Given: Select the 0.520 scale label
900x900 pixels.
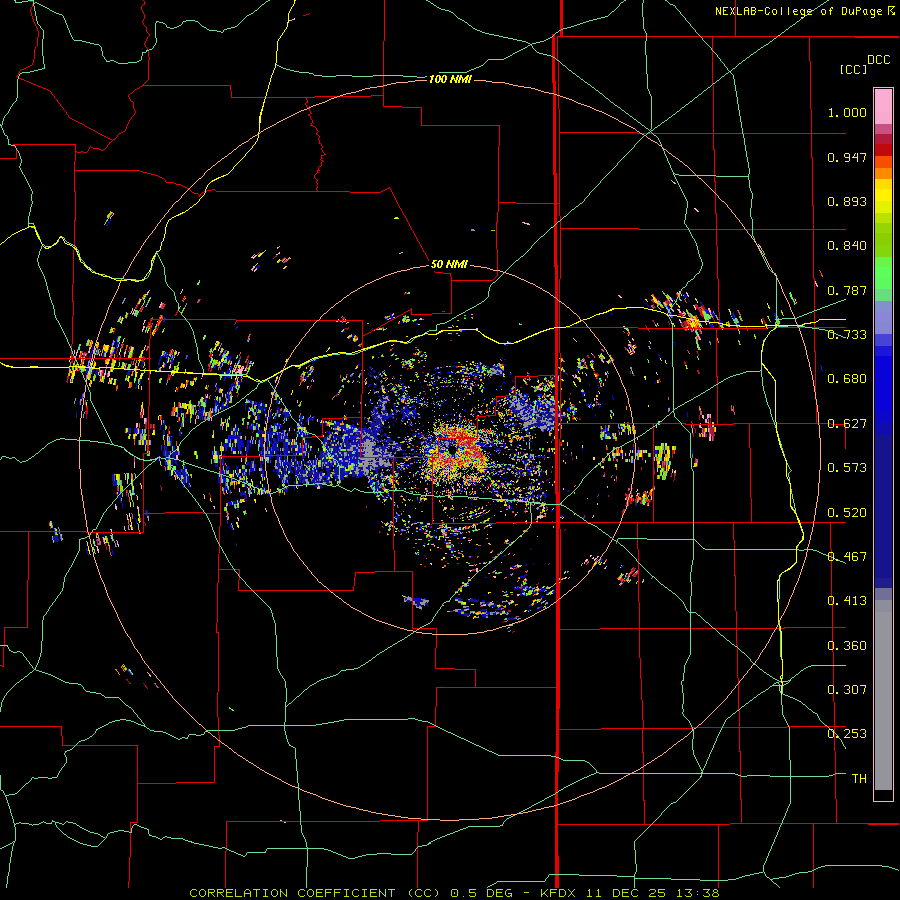Looking at the screenshot, I should tap(847, 513).
